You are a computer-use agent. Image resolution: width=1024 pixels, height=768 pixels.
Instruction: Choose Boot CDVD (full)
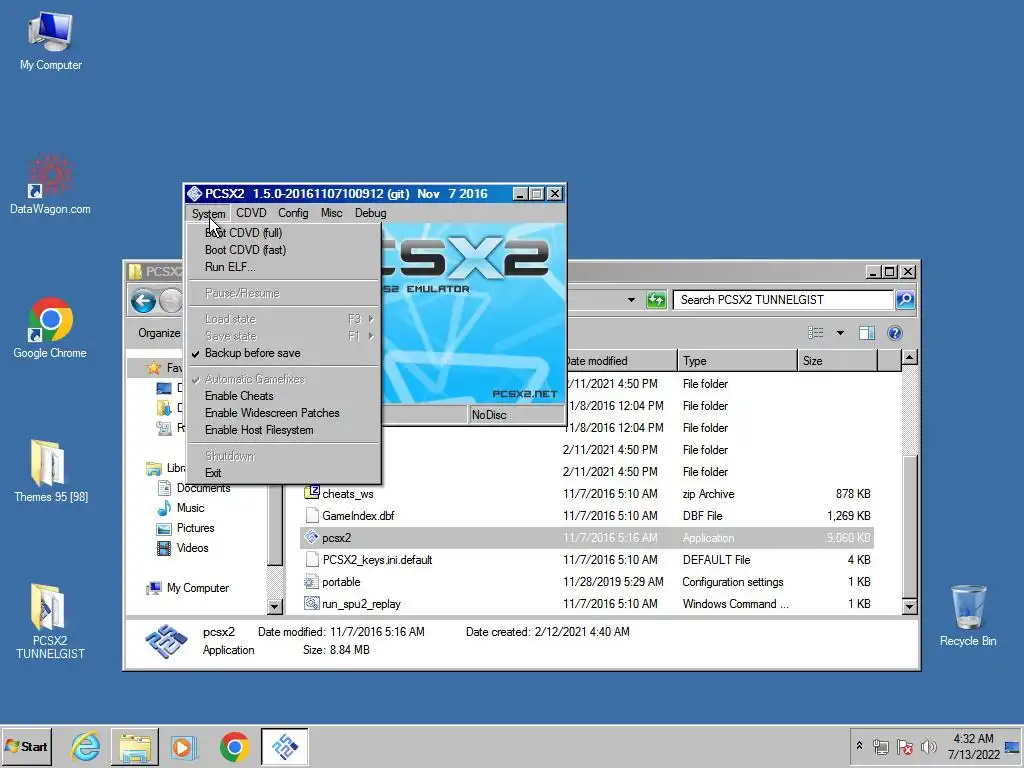pos(283,232)
